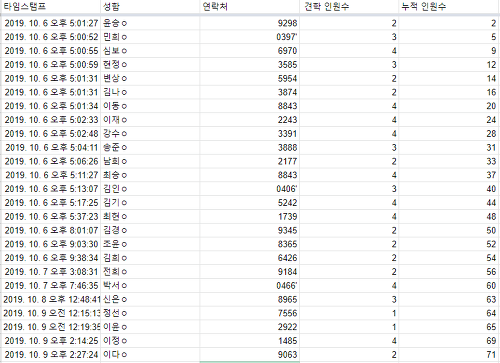Click name cell 박서ㅇ

click(150, 286)
